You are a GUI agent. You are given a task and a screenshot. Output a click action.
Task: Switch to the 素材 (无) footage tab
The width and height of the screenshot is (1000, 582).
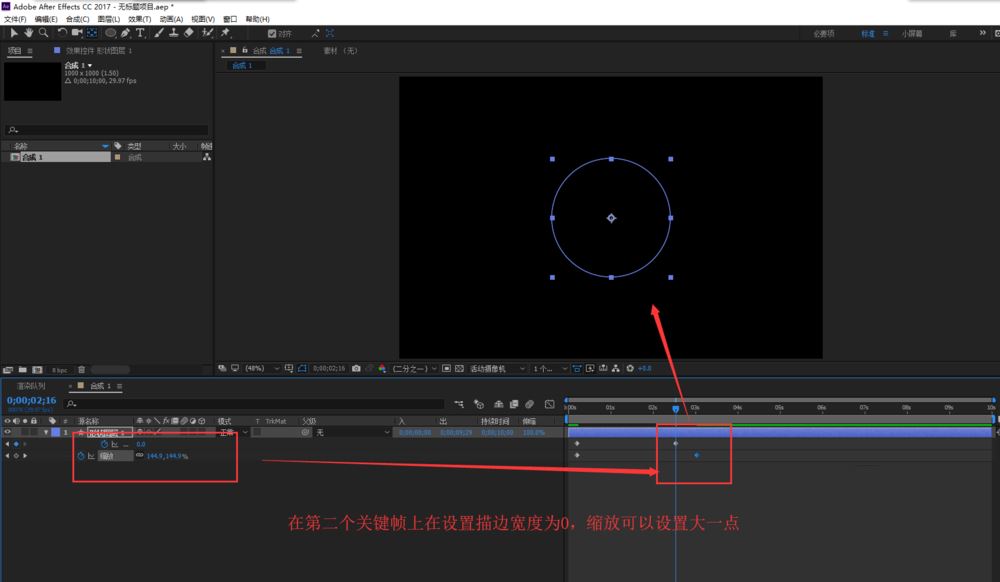341,50
